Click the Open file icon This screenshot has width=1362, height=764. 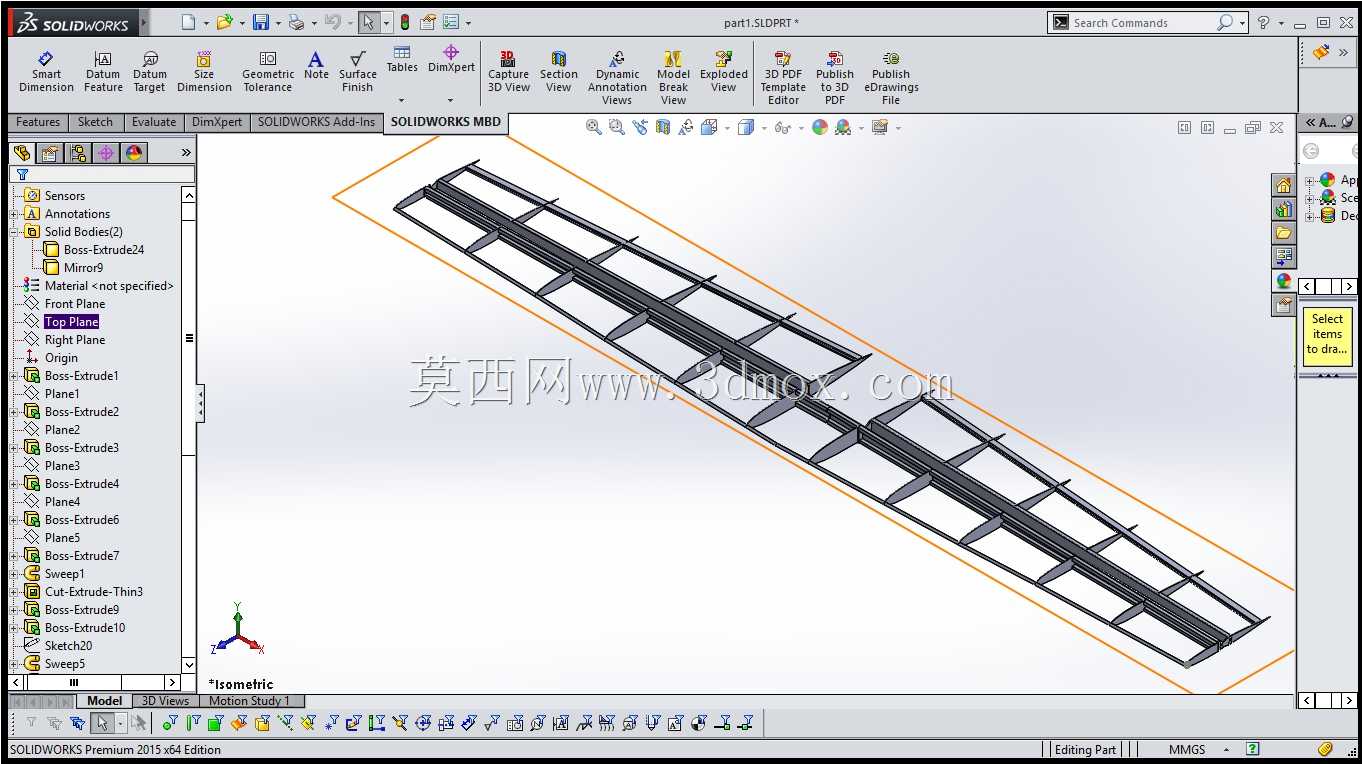[x=224, y=22]
